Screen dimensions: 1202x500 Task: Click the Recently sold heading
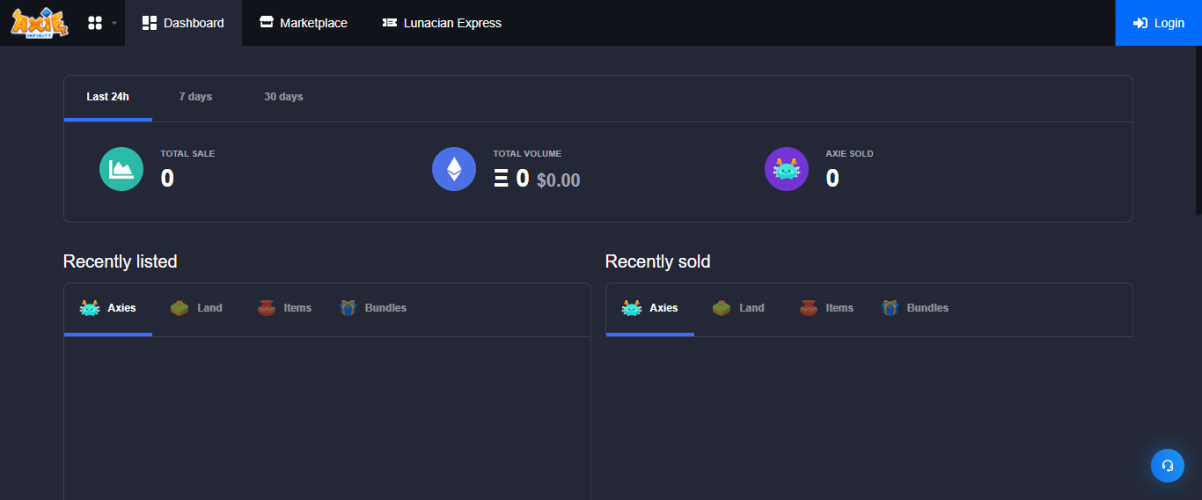click(658, 262)
